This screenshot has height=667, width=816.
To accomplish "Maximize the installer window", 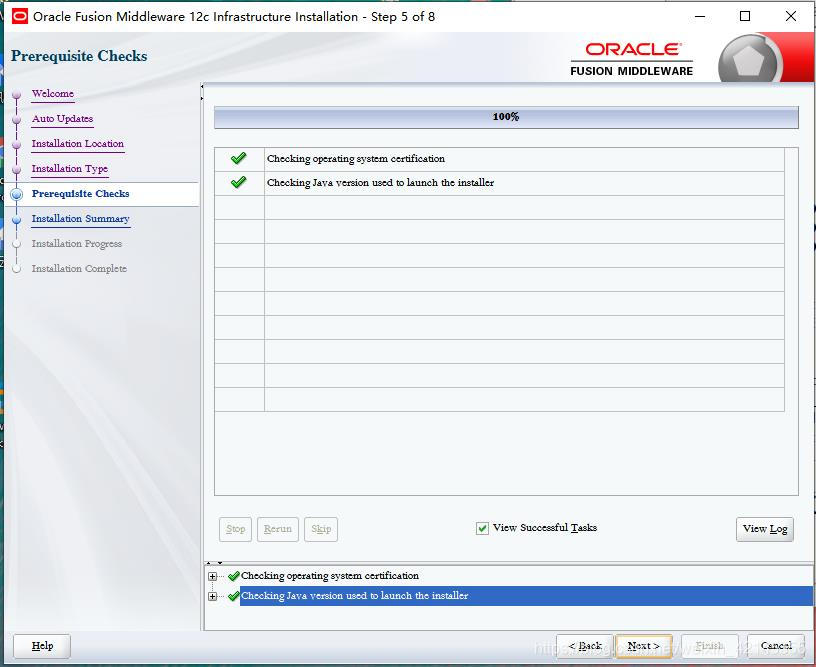I will click(745, 16).
